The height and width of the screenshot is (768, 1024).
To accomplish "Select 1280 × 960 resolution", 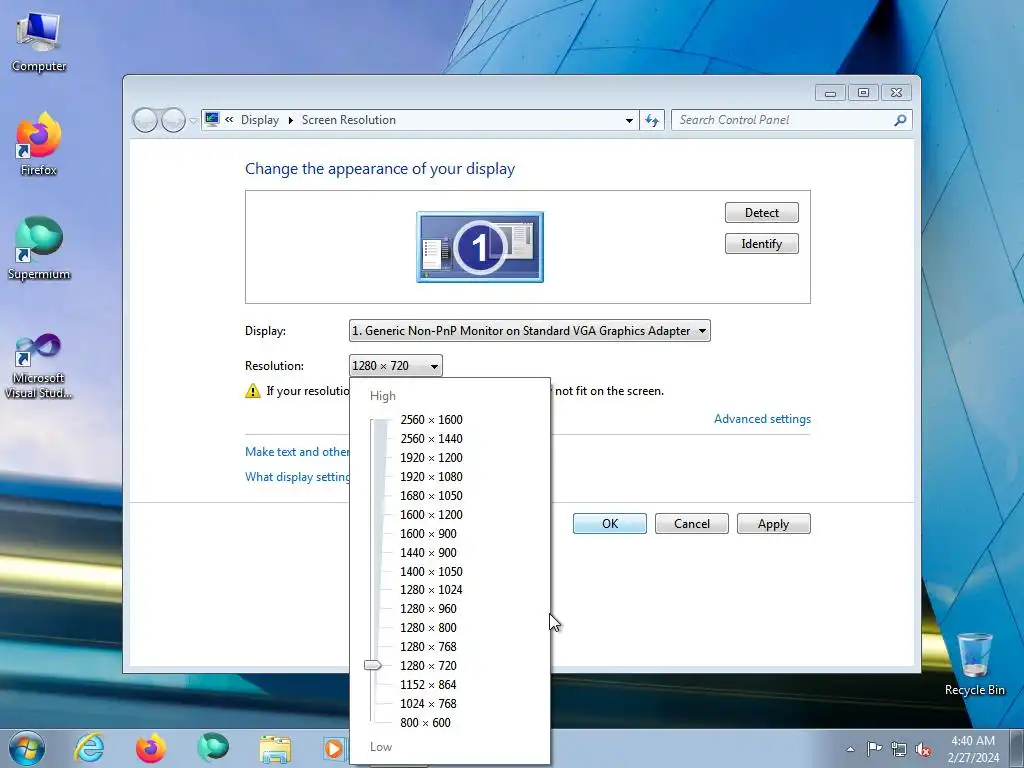I will 428,609.
